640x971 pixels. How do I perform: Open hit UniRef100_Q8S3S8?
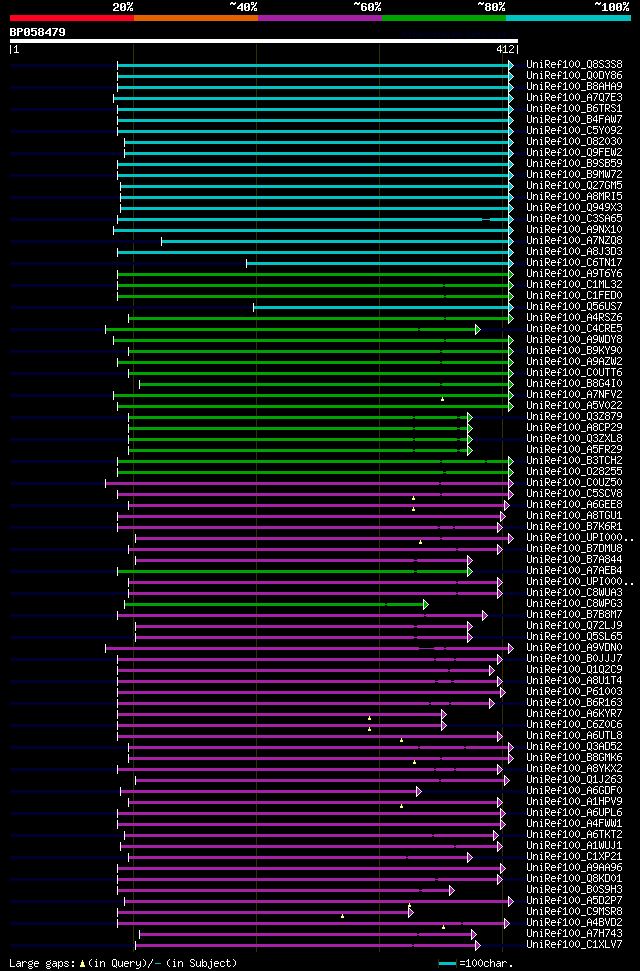574,64
